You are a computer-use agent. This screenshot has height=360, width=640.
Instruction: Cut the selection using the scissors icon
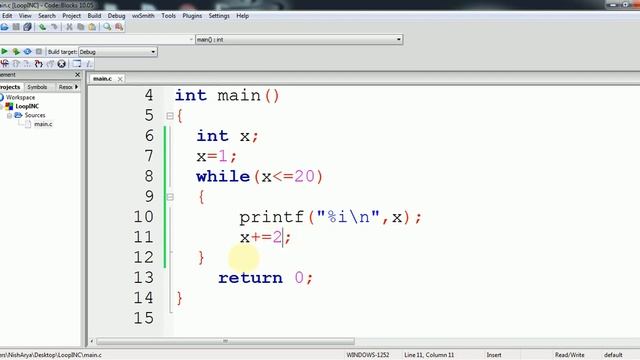69,27
